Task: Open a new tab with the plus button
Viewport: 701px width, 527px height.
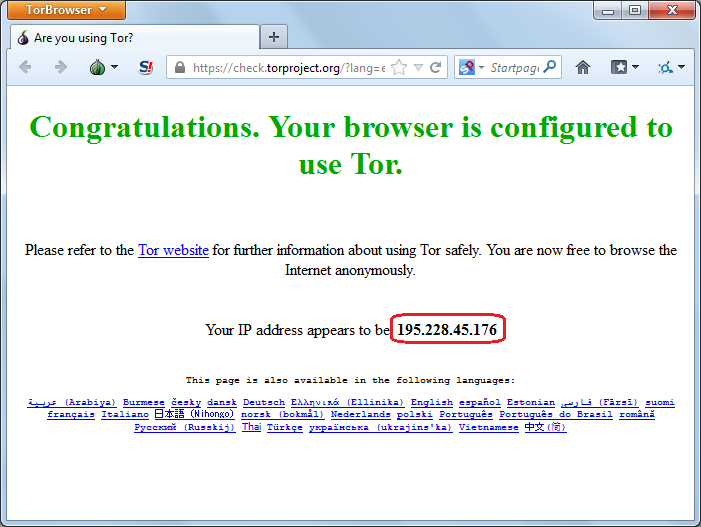Action: click(x=274, y=37)
